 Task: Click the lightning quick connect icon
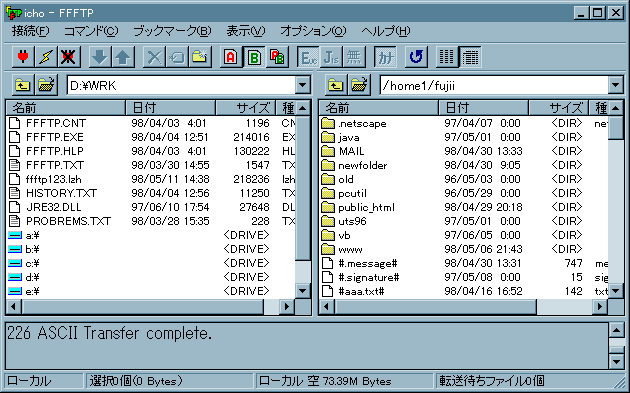(x=46, y=57)
